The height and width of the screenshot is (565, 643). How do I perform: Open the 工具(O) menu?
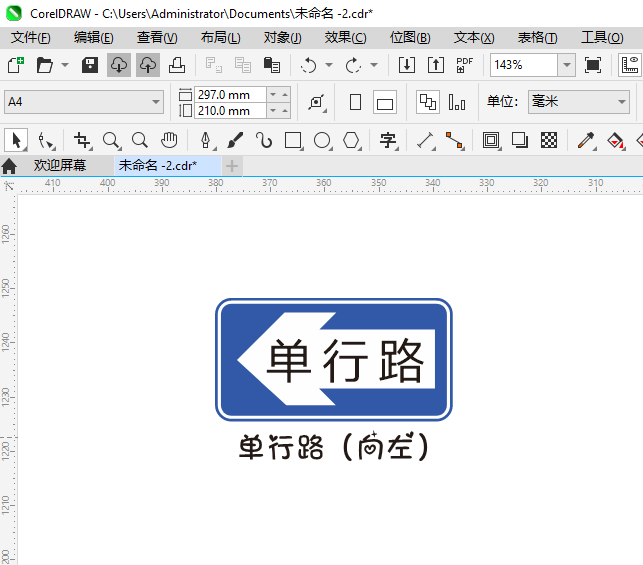(x=602, y=38)
